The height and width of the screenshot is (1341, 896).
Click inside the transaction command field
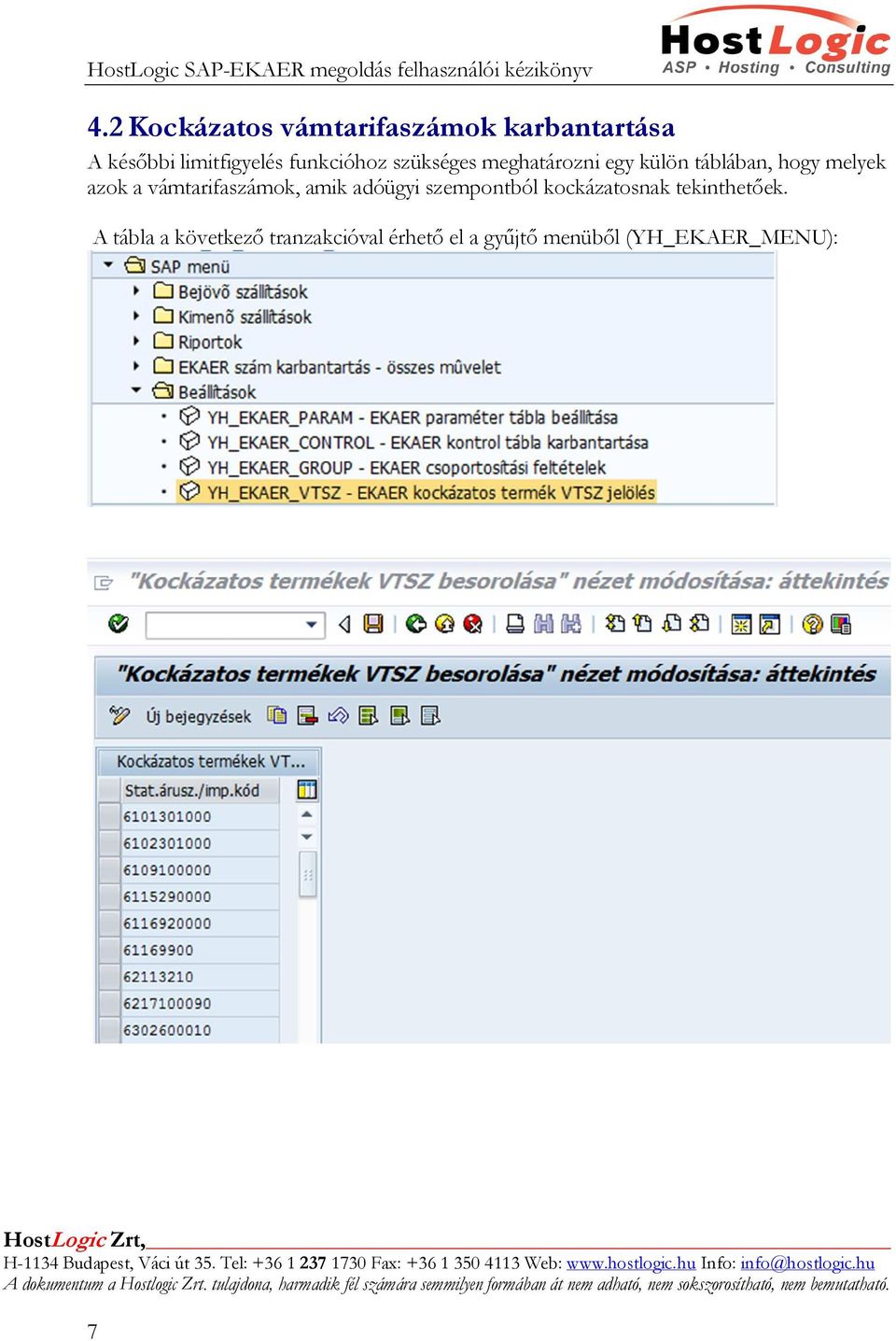click(225, 625)
